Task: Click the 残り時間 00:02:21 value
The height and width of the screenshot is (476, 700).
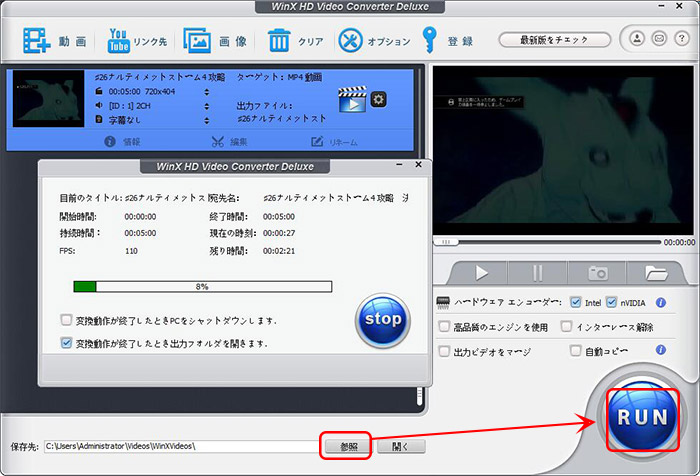Action: pos(279,251)
